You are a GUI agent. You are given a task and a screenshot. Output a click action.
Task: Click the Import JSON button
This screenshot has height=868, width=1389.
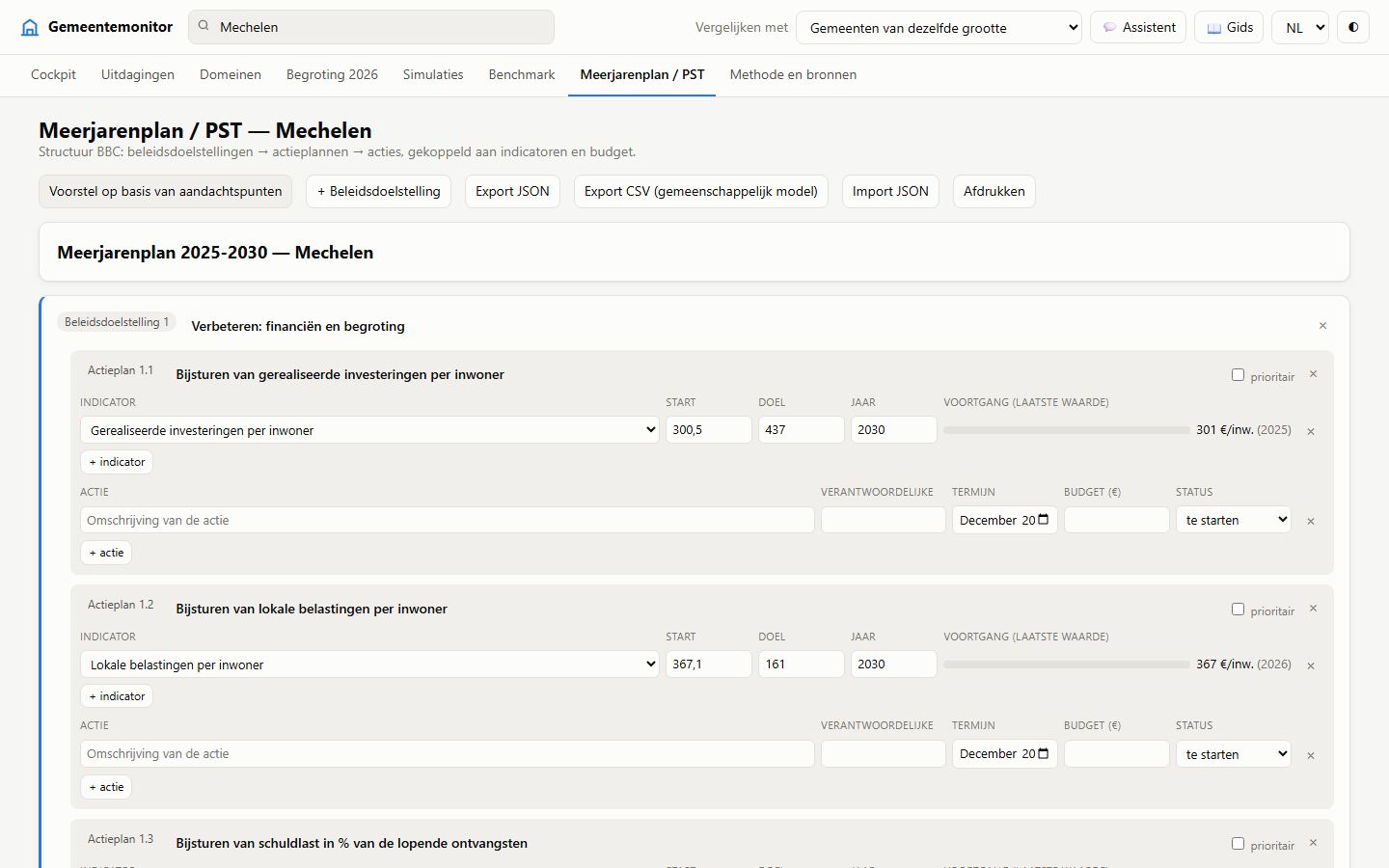pyautogui.click(x=890, y=191)
